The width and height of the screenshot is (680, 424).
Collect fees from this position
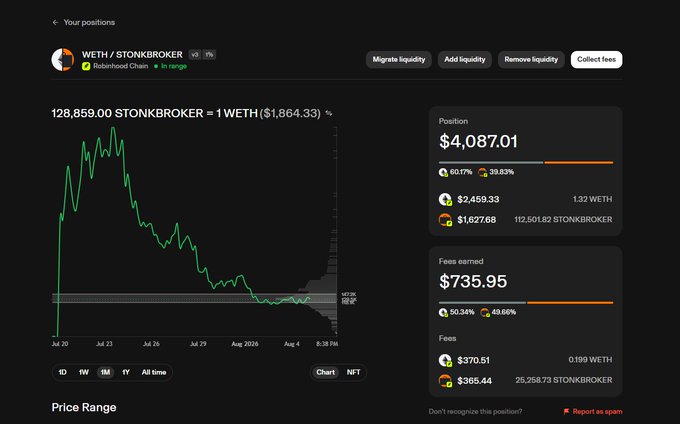pyautogui.click(x=596, y=59)
